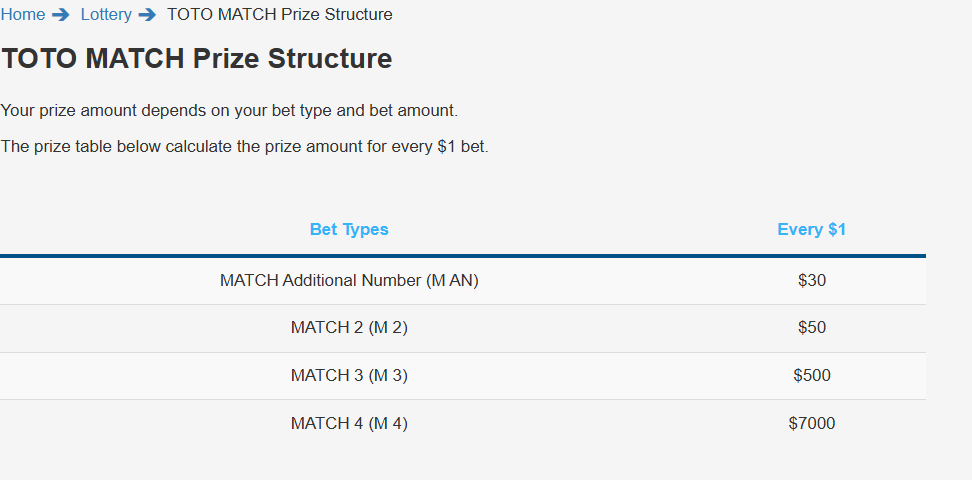
Task: Click the arrow icon after Lottery
Action: click(147, 14)
